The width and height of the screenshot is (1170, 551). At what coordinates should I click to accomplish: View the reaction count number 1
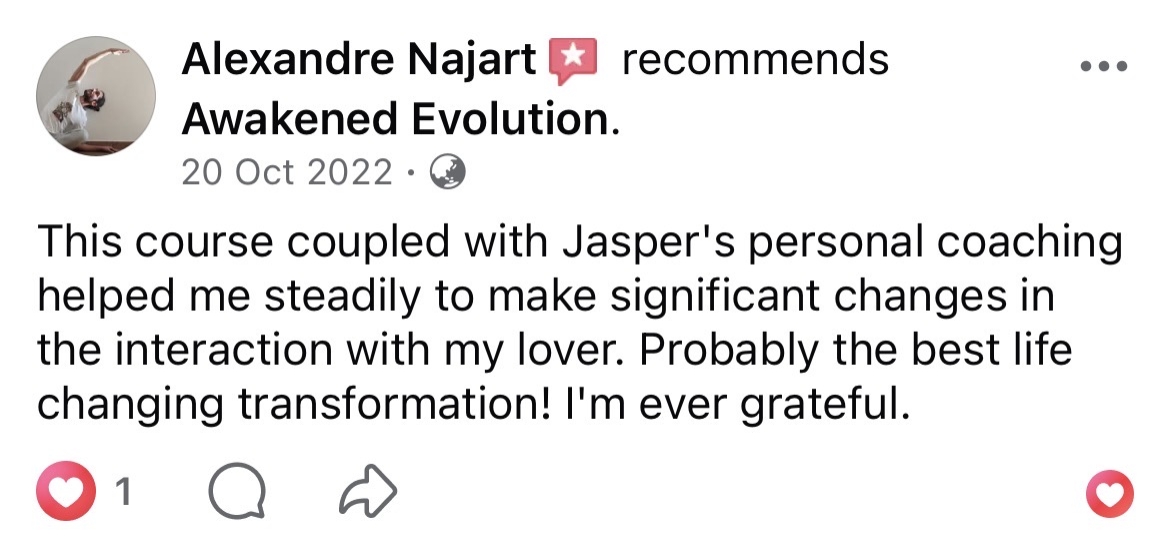pos(125,492)
